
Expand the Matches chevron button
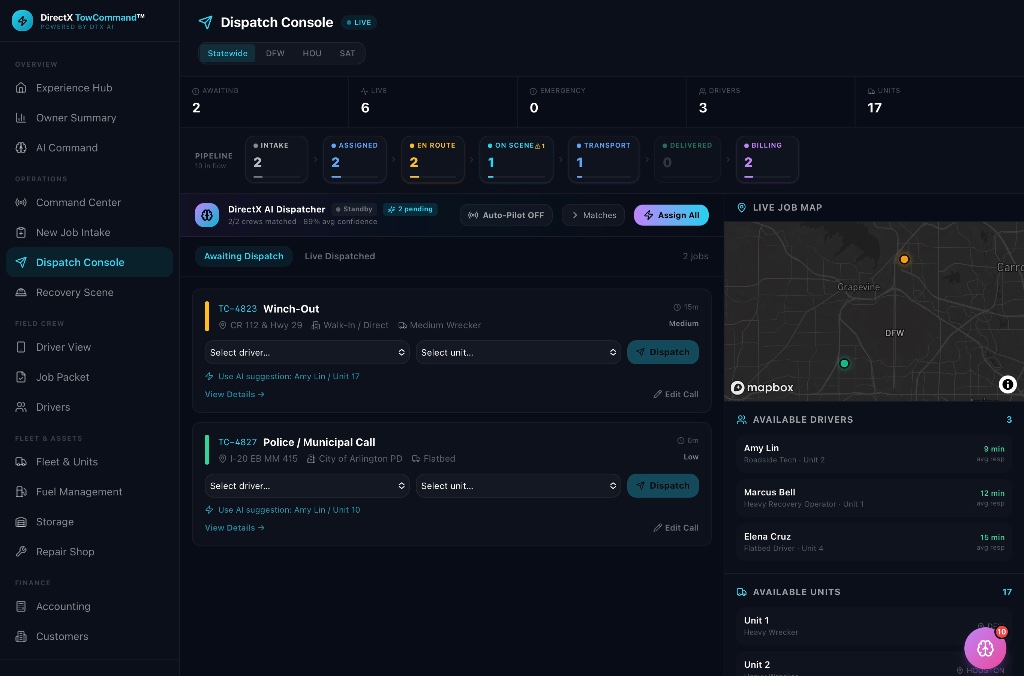click(x=594, y=215)
